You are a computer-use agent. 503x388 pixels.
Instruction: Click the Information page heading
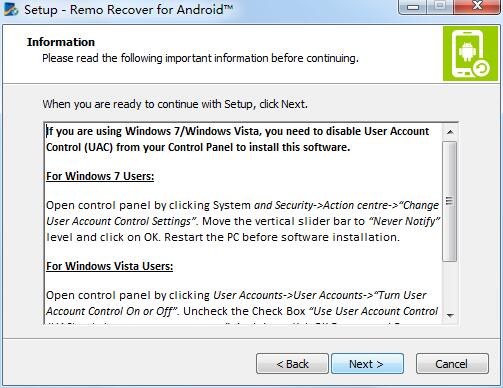[61, 42]
